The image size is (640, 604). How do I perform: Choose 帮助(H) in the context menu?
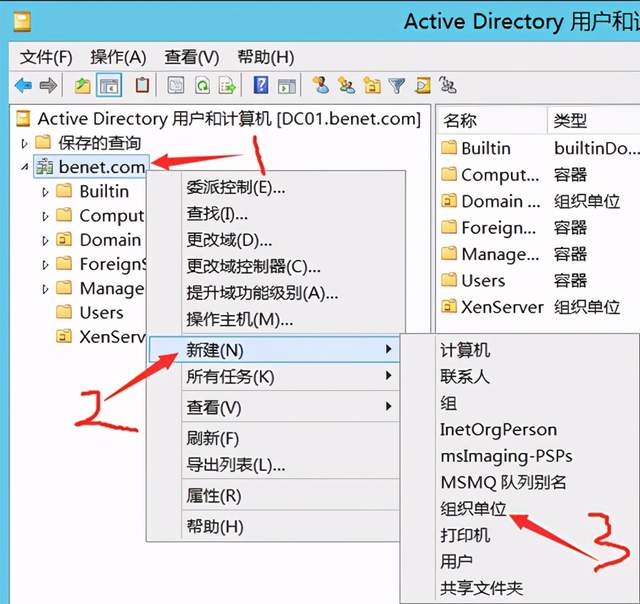tap(215, 526)
